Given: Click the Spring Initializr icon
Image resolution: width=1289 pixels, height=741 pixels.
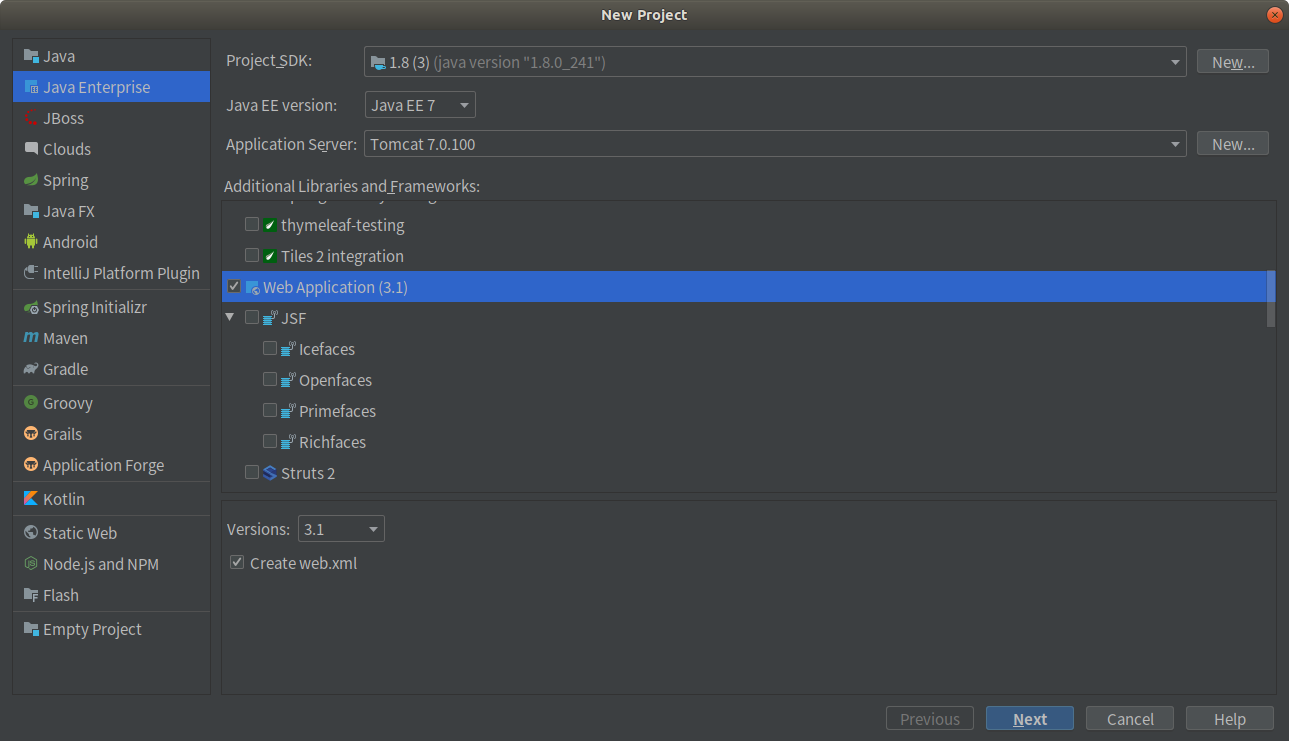Looking at the screenshot, I should coord(30,307).
